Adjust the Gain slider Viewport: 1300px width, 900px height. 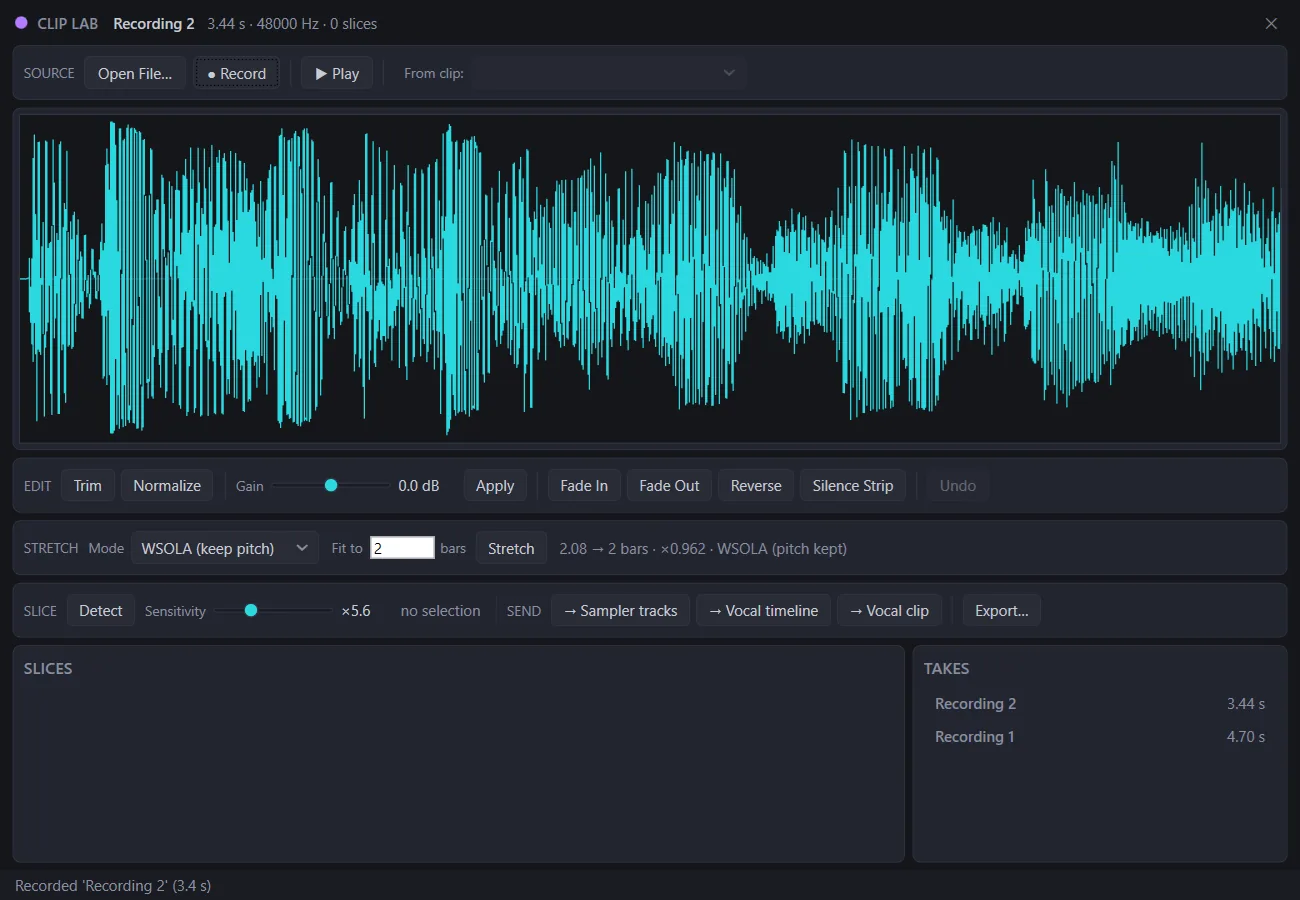click(331, 485)
